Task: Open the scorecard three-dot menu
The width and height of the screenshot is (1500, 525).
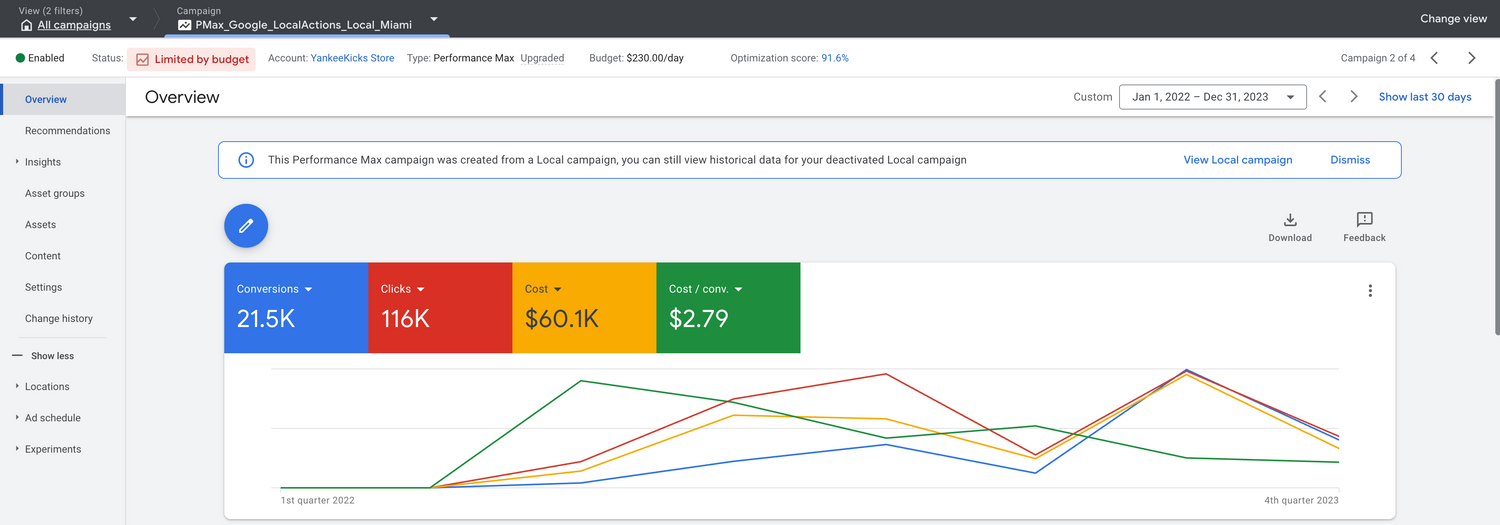Action: tap(1370, 291)
